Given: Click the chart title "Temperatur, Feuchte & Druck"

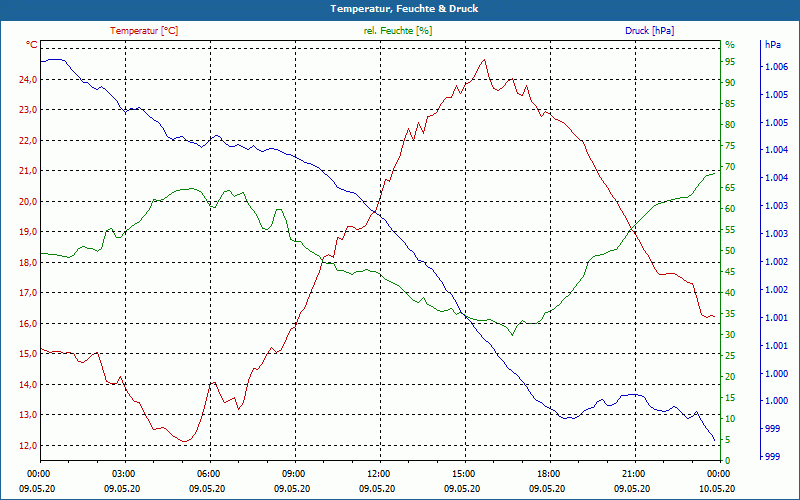Looking at the screenshot, I should coord(404,9).
